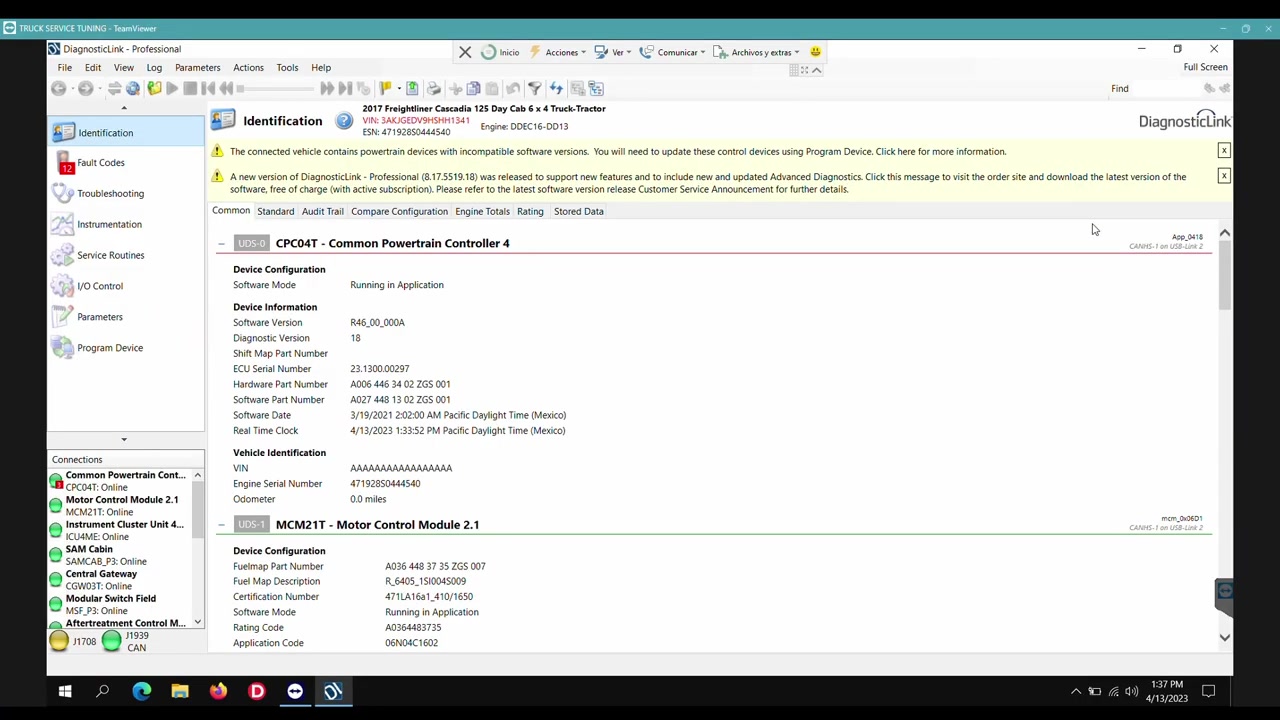Switch to Compare Configuration tab
This screenshot has height=720, width=1280.
tap(399, 211)
